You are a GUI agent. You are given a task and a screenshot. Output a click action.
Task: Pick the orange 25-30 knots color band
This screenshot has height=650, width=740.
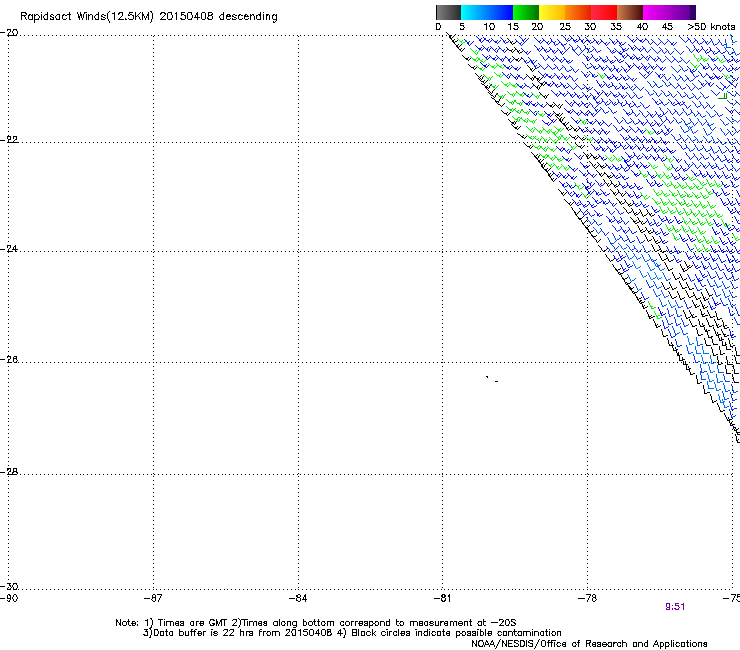pyautogui.click(x=578, y=12)
